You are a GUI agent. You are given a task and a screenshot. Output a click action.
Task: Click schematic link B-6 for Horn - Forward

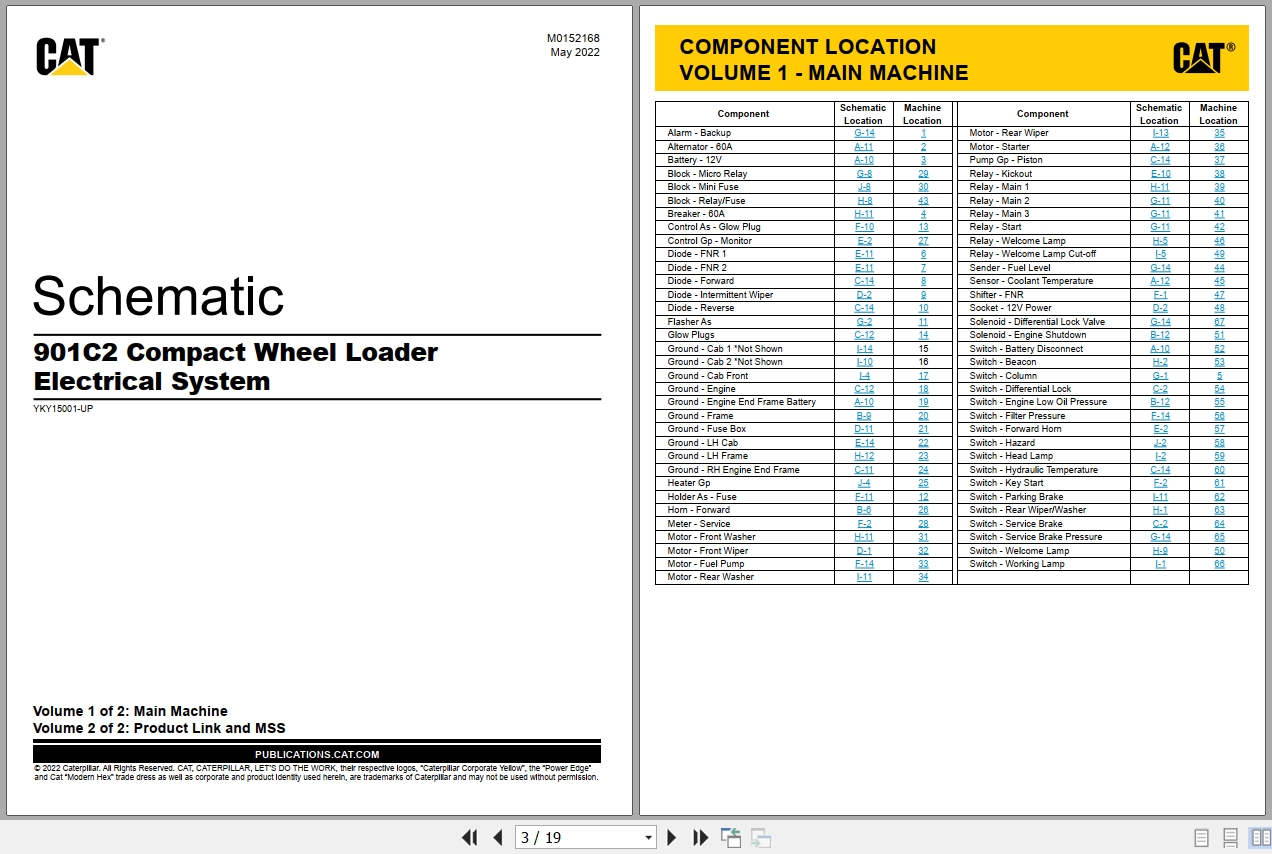pyautogui.click(x=864, y=510)
